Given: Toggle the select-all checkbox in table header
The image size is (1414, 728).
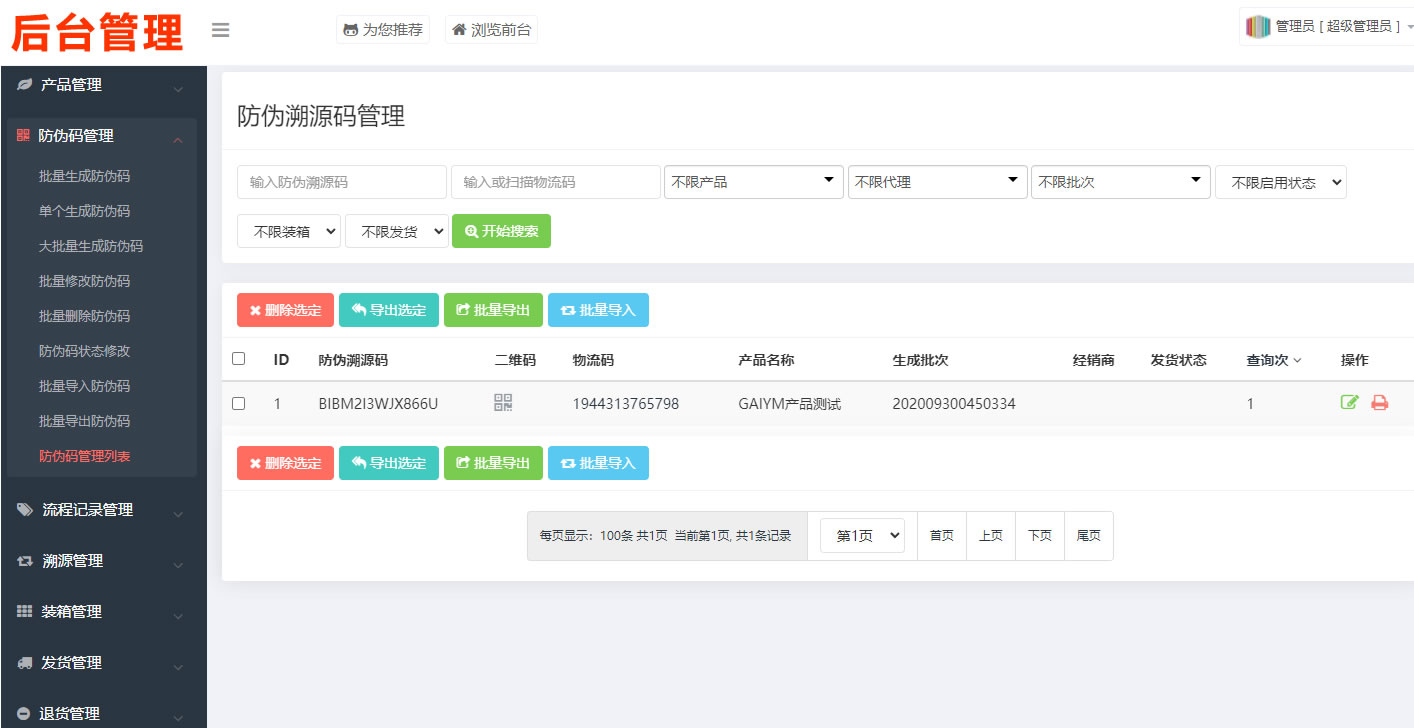Looking at the screenshot, I should tap(238, 359).
